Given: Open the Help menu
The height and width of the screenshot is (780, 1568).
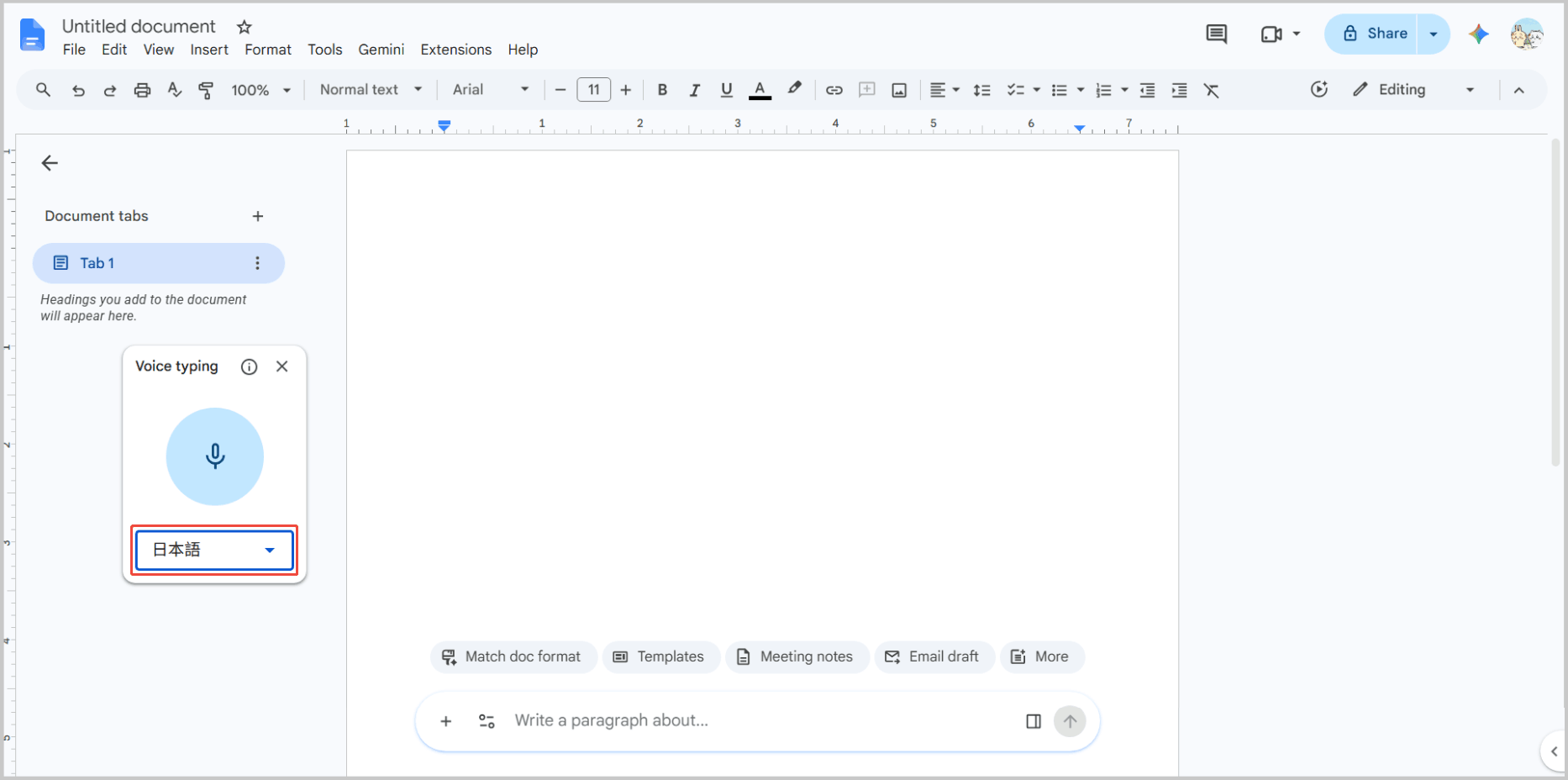Looking at the screenshot, I should click(523, 50).
